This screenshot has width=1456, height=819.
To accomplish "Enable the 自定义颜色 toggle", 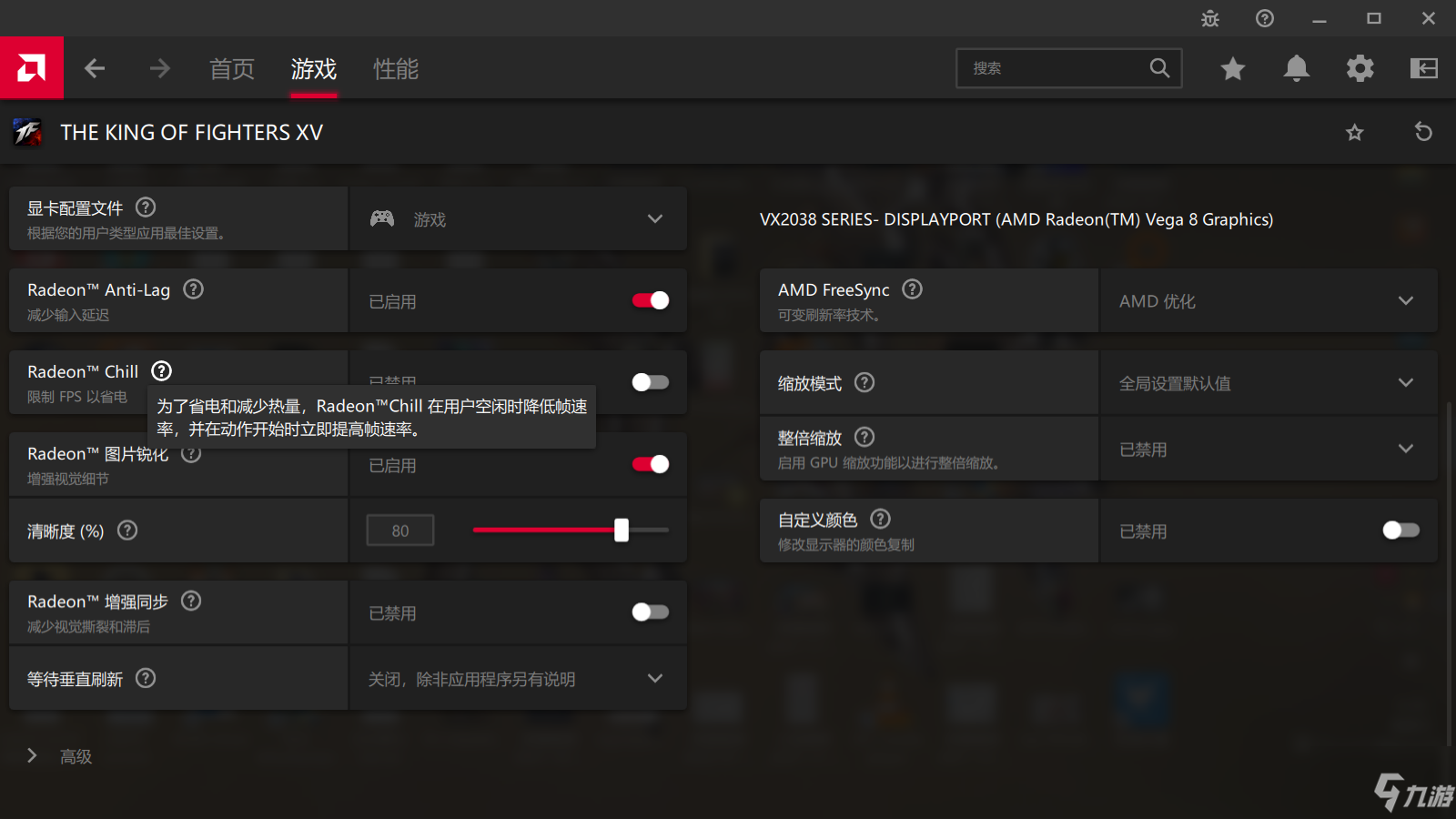I will (1401, 531).
